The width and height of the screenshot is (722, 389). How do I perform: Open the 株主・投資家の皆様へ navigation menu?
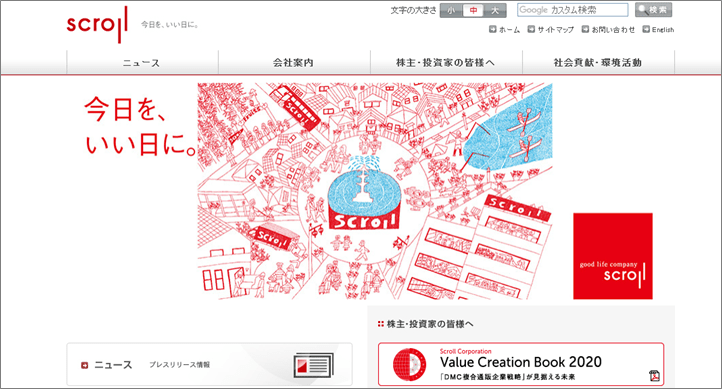click(x=446, y=63)
